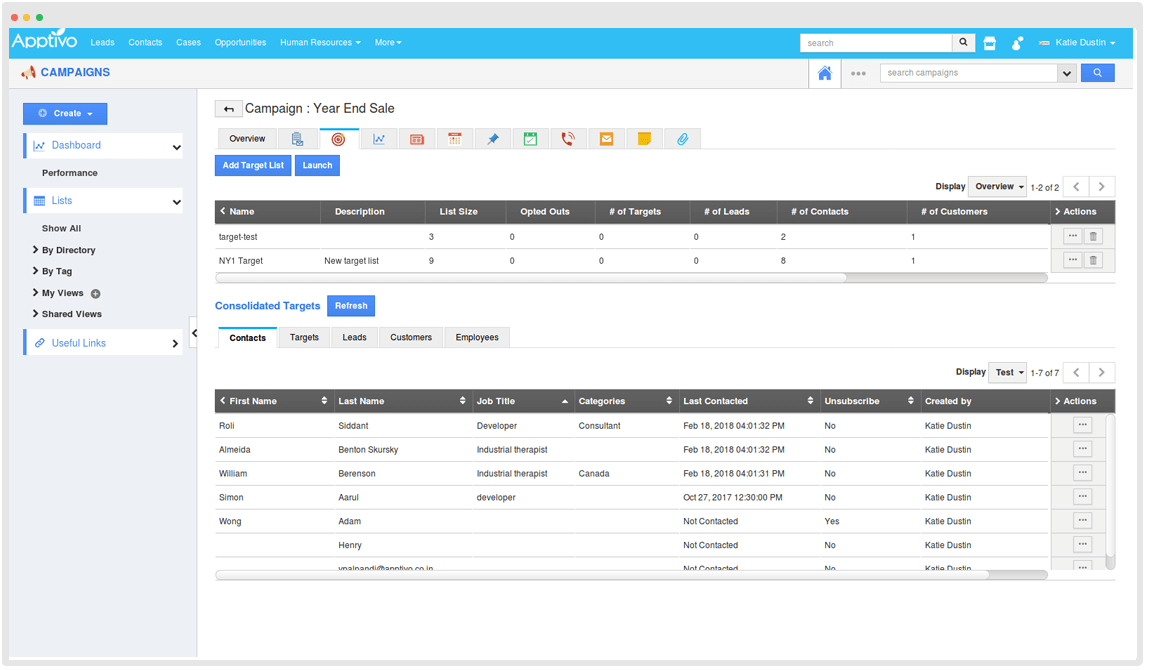Open the analytics line chart icon tab
1150x670 pixels.
coord(379,139)
